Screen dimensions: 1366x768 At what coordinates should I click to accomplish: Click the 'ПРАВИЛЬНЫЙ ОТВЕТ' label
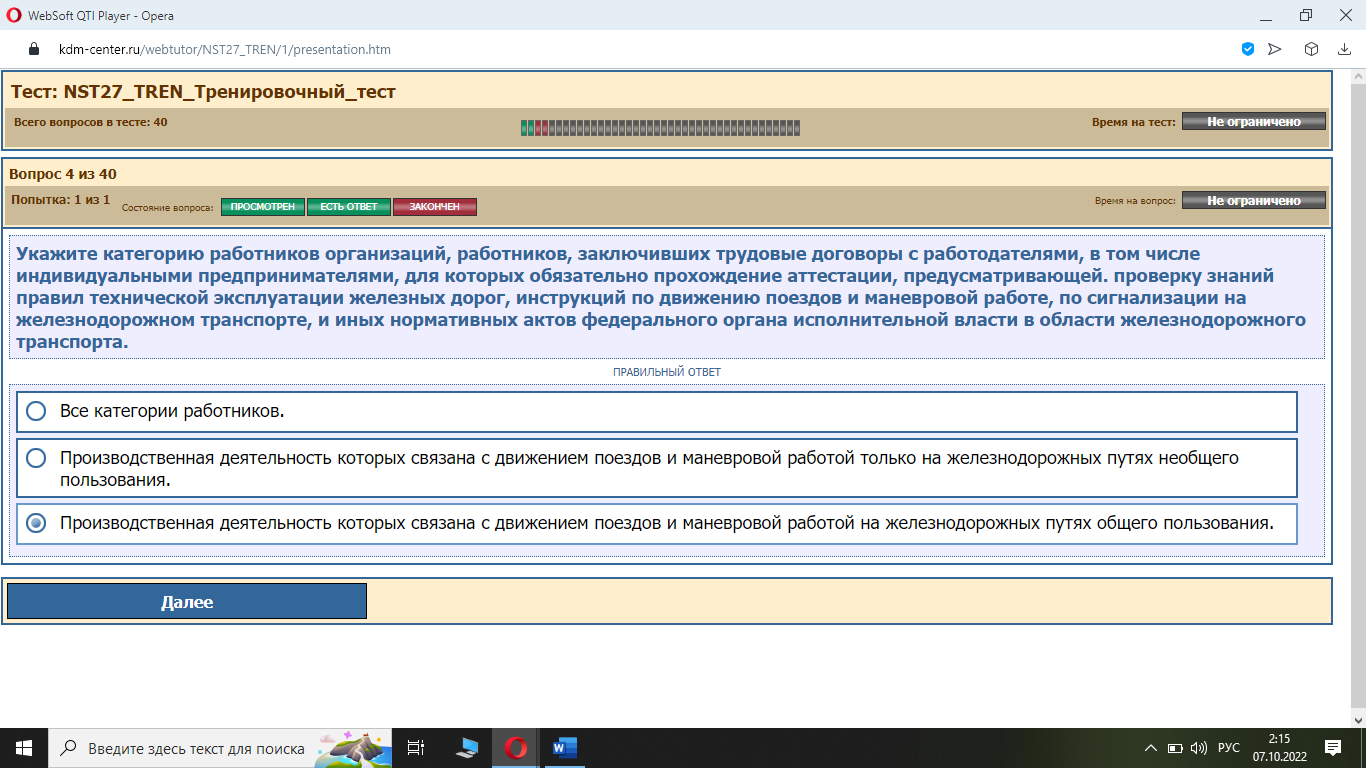667,372
